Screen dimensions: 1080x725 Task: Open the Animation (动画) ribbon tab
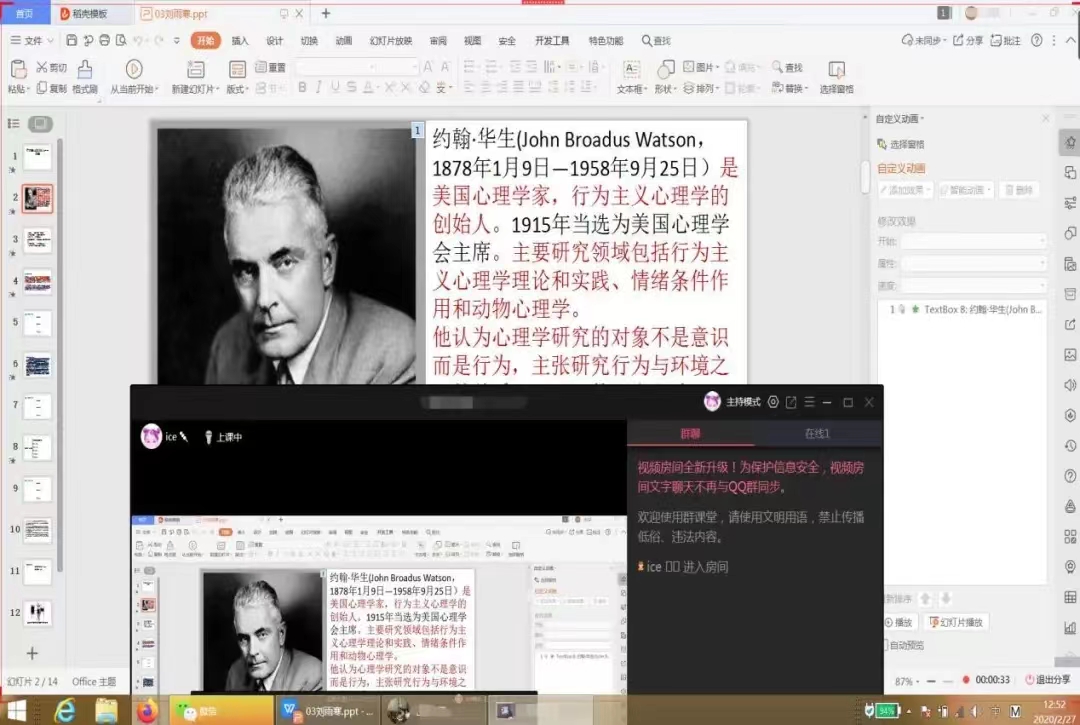[343, 41]
